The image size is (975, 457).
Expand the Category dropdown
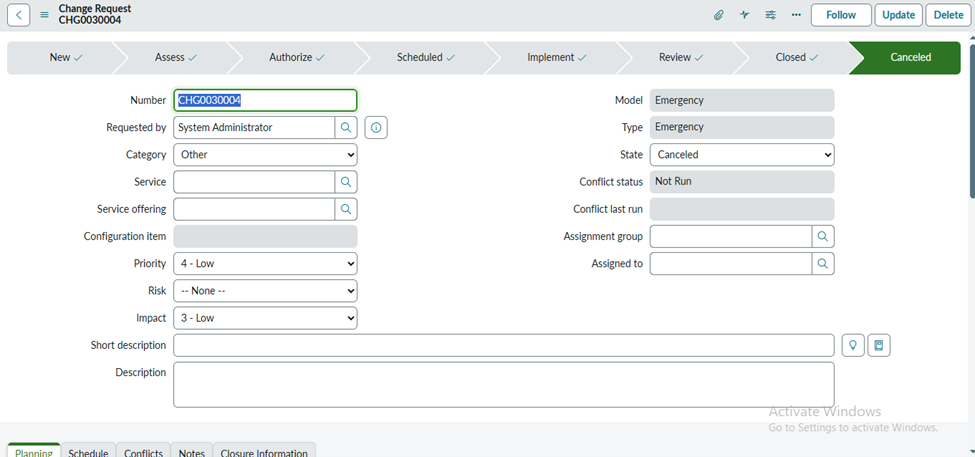click(265, 155)
